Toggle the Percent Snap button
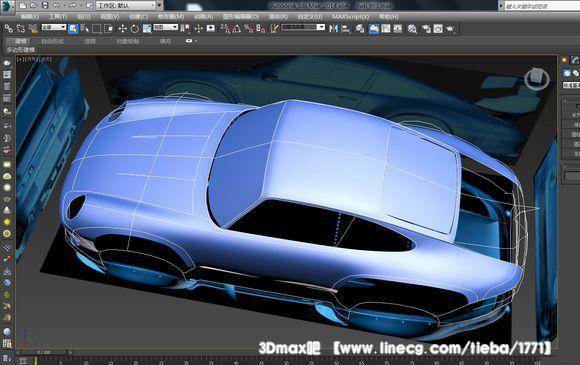580x365 pixels. click(x=249, y=28)
